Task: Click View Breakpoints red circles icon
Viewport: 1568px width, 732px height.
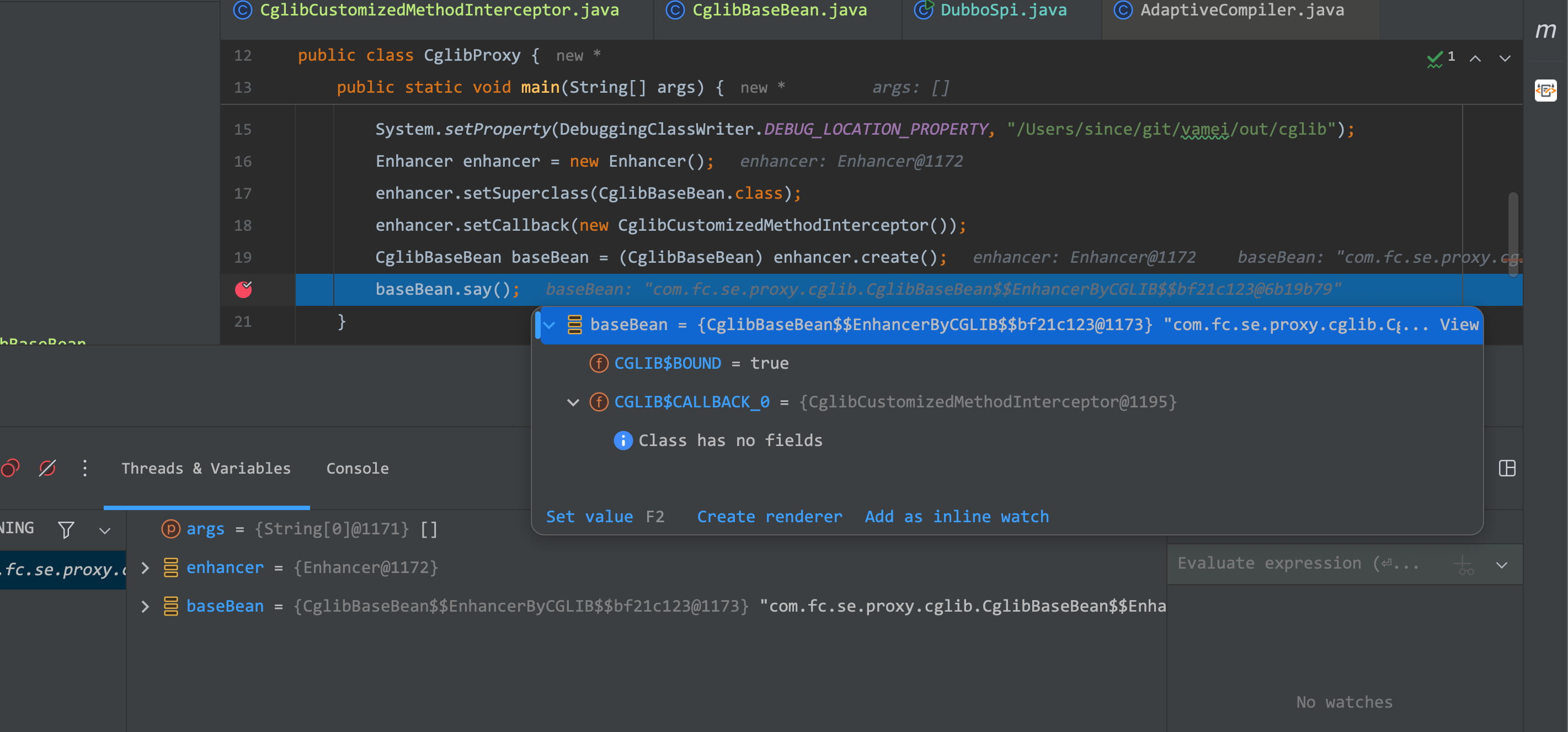Action: pos(10,468)
